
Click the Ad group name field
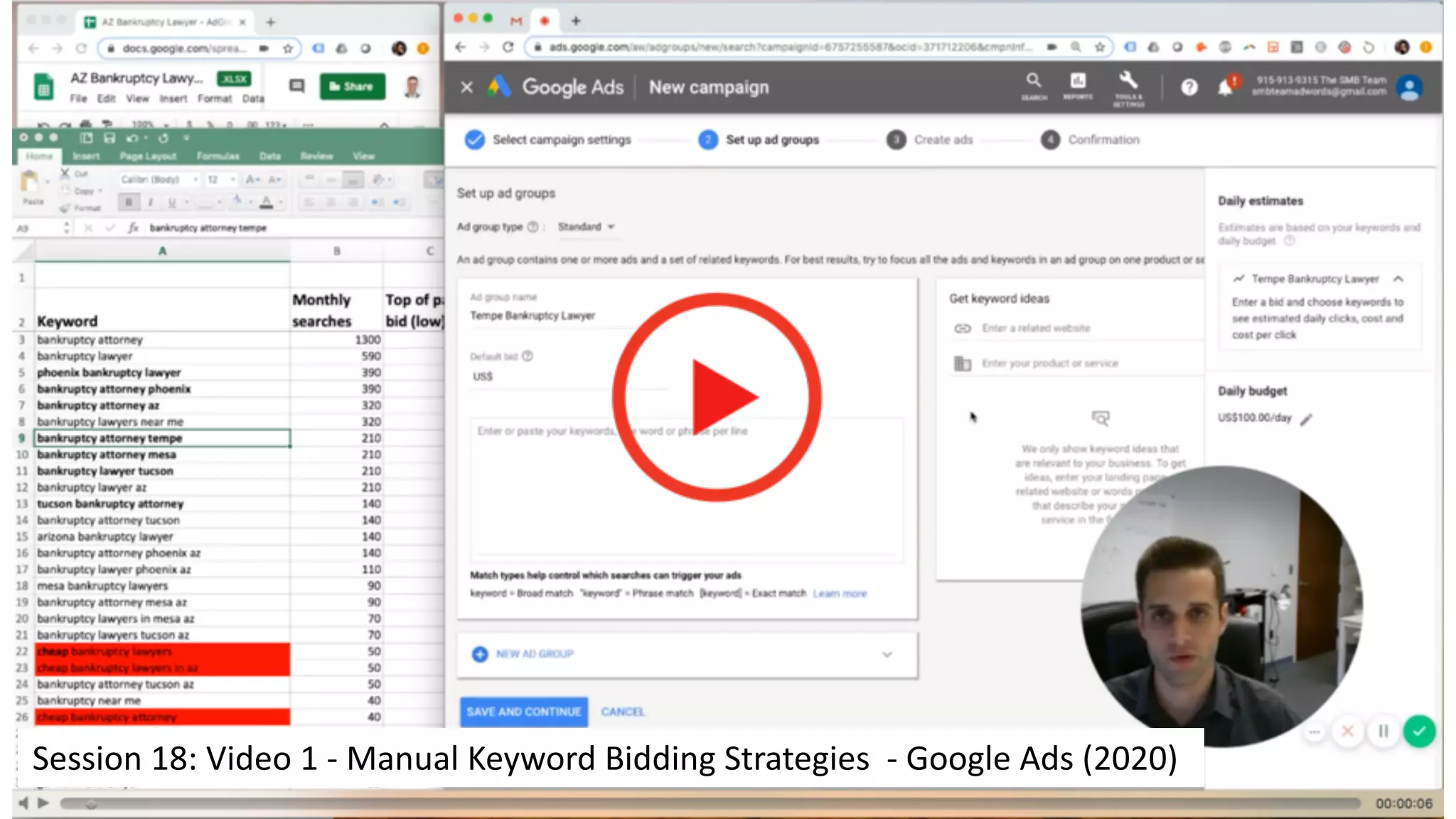point(569,316)
